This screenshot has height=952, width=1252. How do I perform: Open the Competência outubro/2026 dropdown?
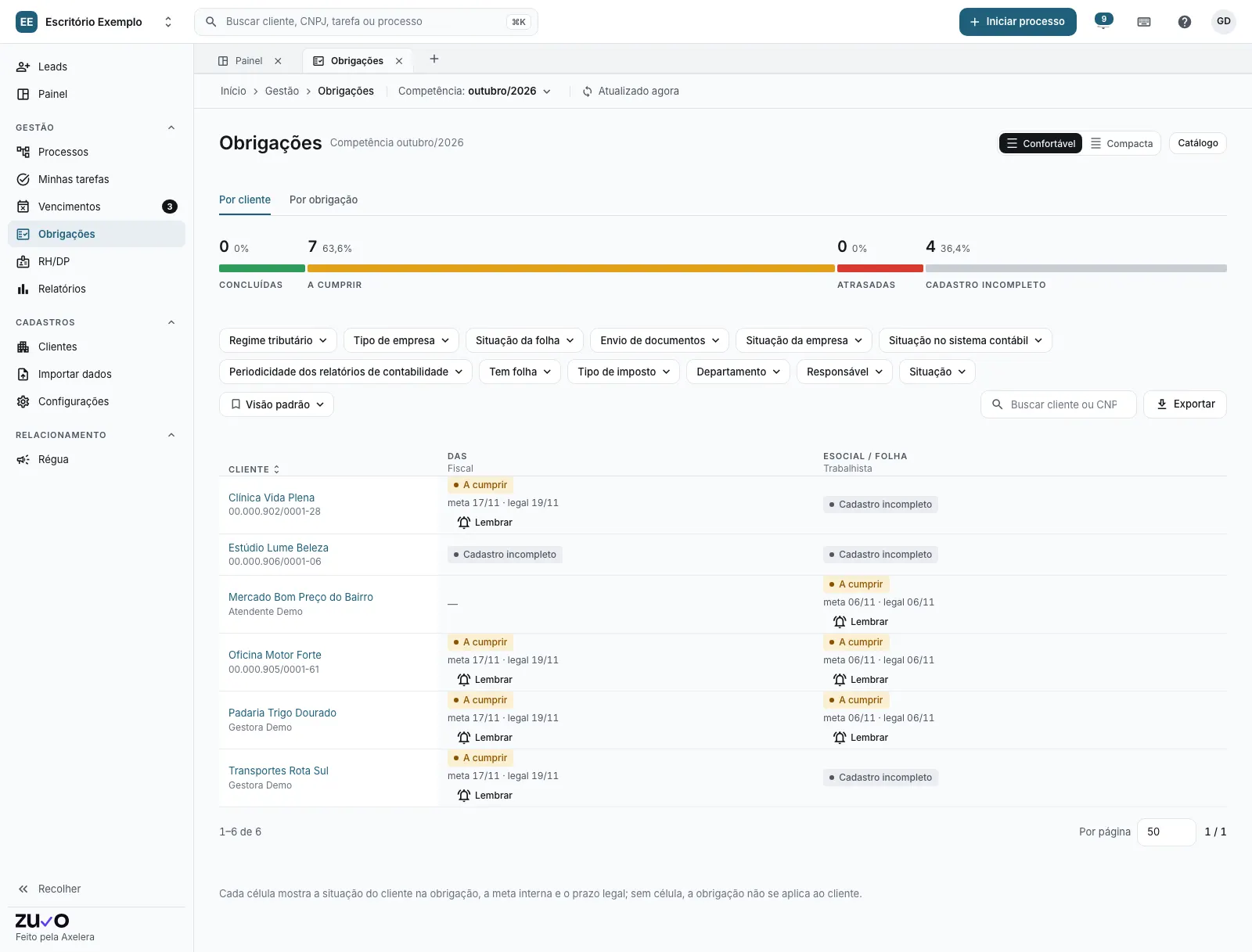pyautogui.click(x=475, y=92)
